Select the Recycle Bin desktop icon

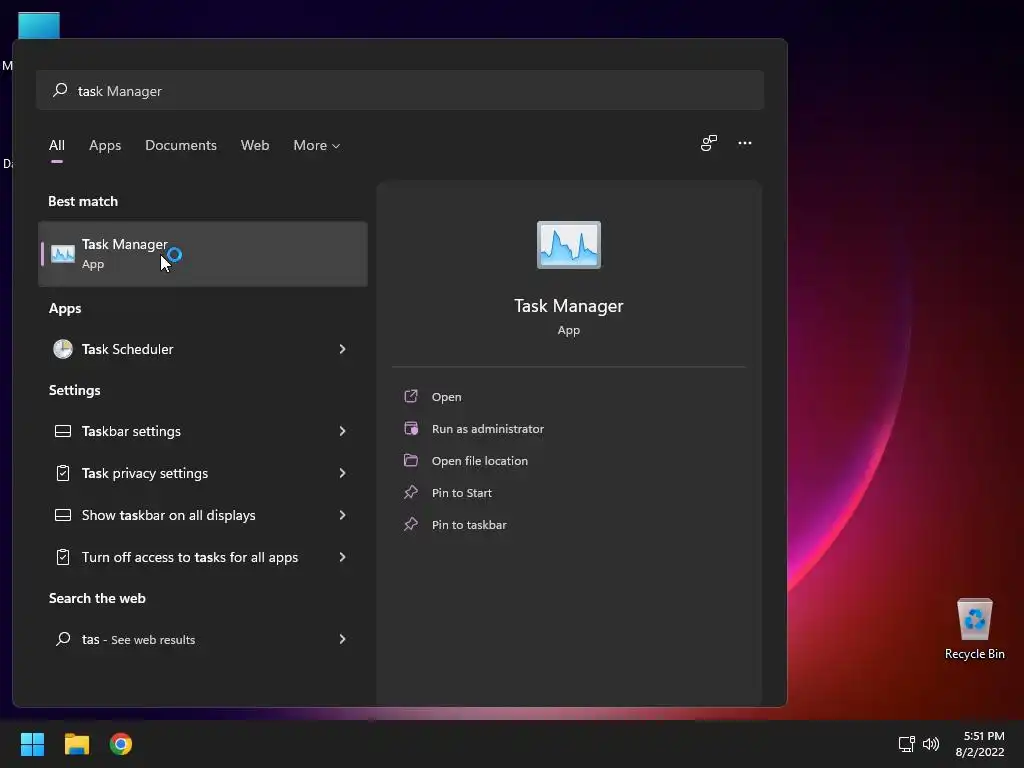[974, 629]
